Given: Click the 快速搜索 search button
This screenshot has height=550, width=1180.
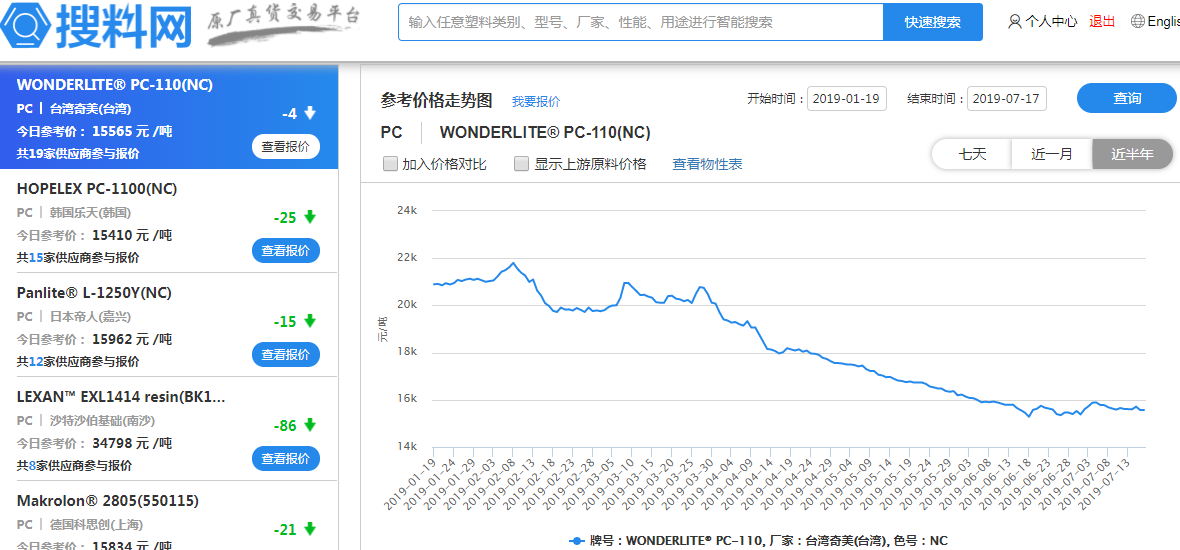Looking at the screenshot, I should tap(932, 22).
